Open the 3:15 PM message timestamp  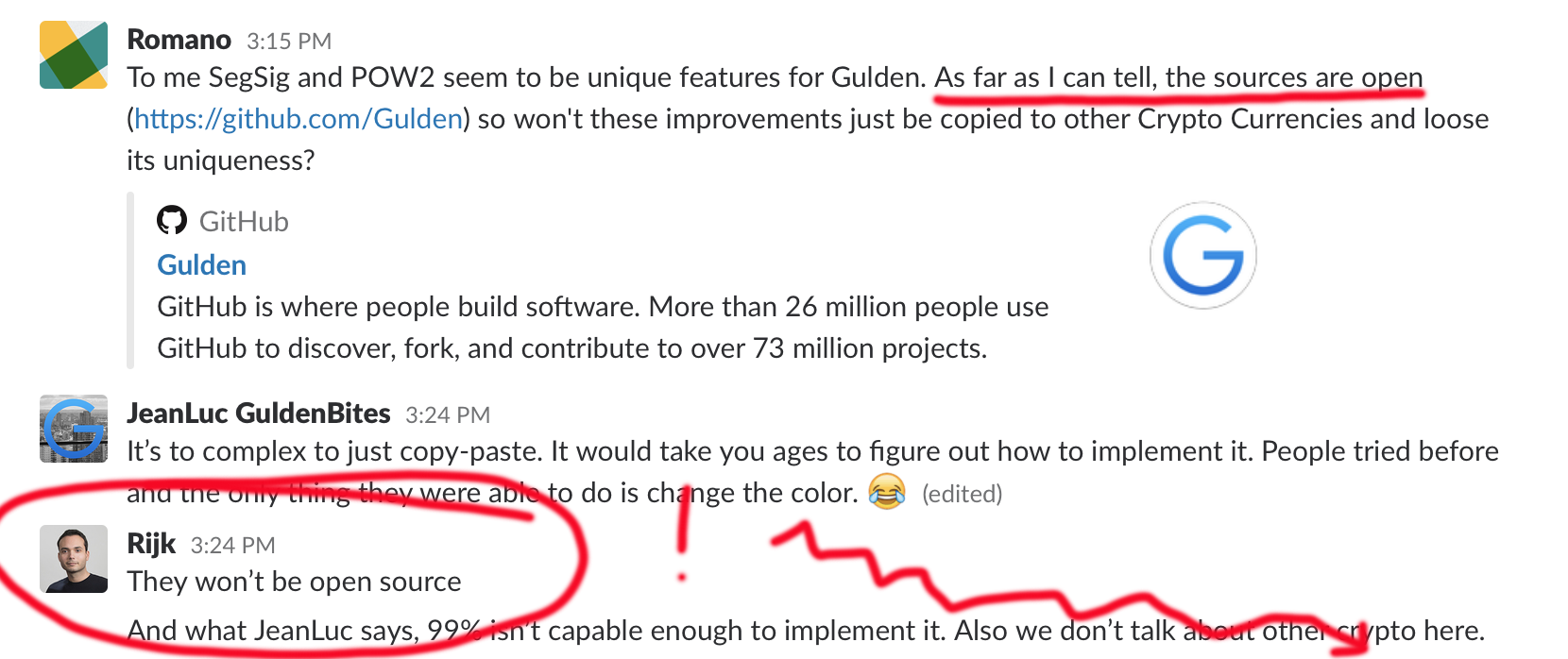(x=289, y=42)
